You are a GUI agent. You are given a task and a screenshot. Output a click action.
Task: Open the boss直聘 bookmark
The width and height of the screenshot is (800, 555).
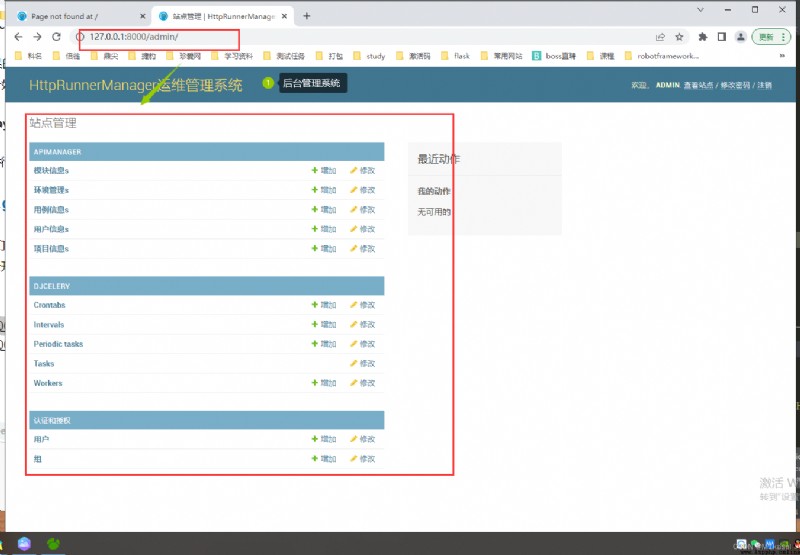tap(554, 56)
